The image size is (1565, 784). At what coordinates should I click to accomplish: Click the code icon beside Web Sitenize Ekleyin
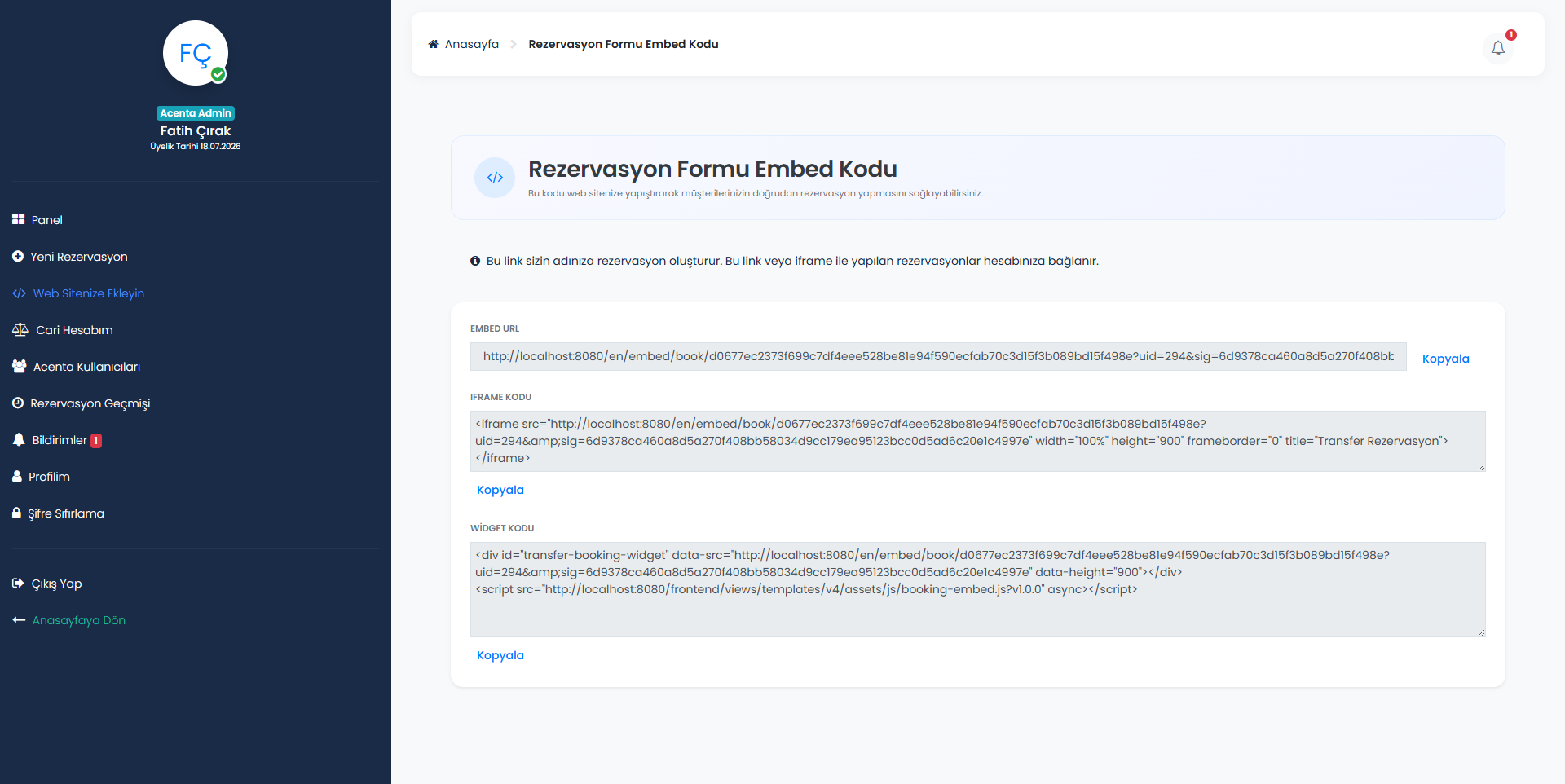(19, 293)
